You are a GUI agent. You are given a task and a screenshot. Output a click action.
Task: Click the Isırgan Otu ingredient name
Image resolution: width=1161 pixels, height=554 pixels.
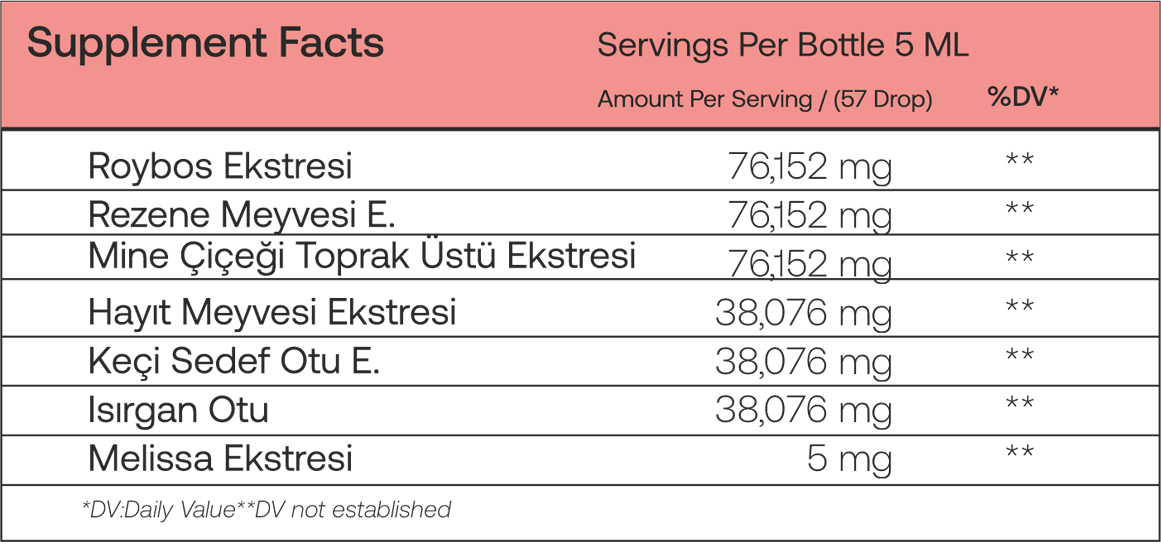pyautogui.click(x=178, y=410)
